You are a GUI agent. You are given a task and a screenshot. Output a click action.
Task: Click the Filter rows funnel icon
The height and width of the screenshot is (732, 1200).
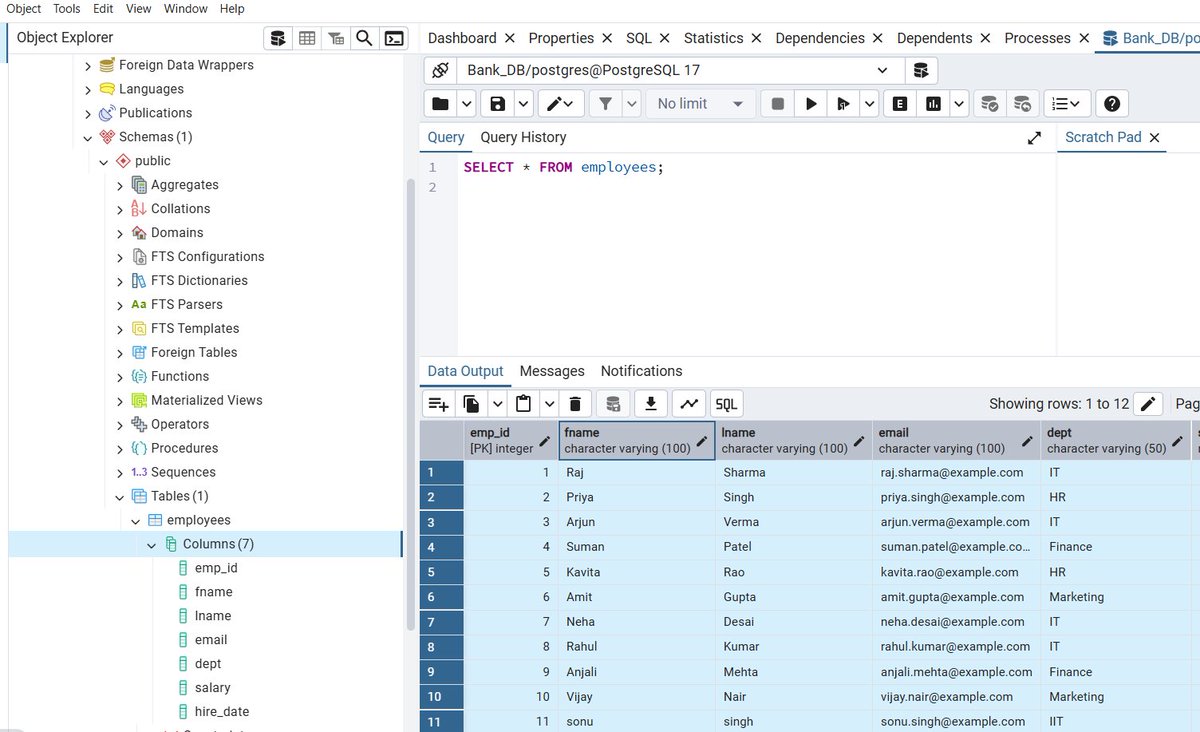point(605,103)
